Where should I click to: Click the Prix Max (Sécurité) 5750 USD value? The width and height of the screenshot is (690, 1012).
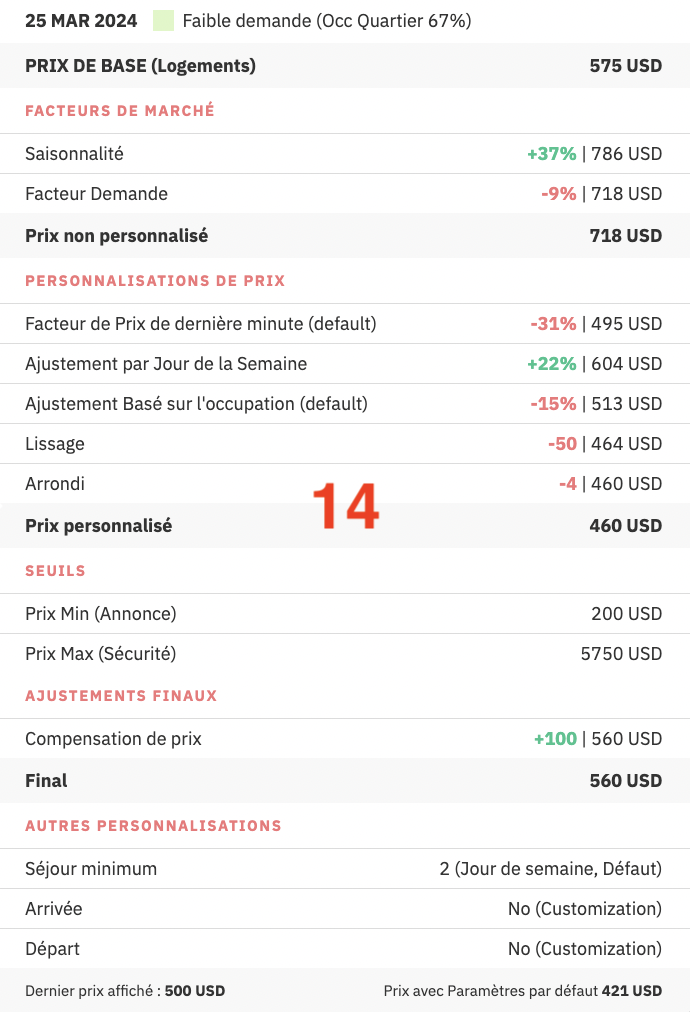coord(621,654)
